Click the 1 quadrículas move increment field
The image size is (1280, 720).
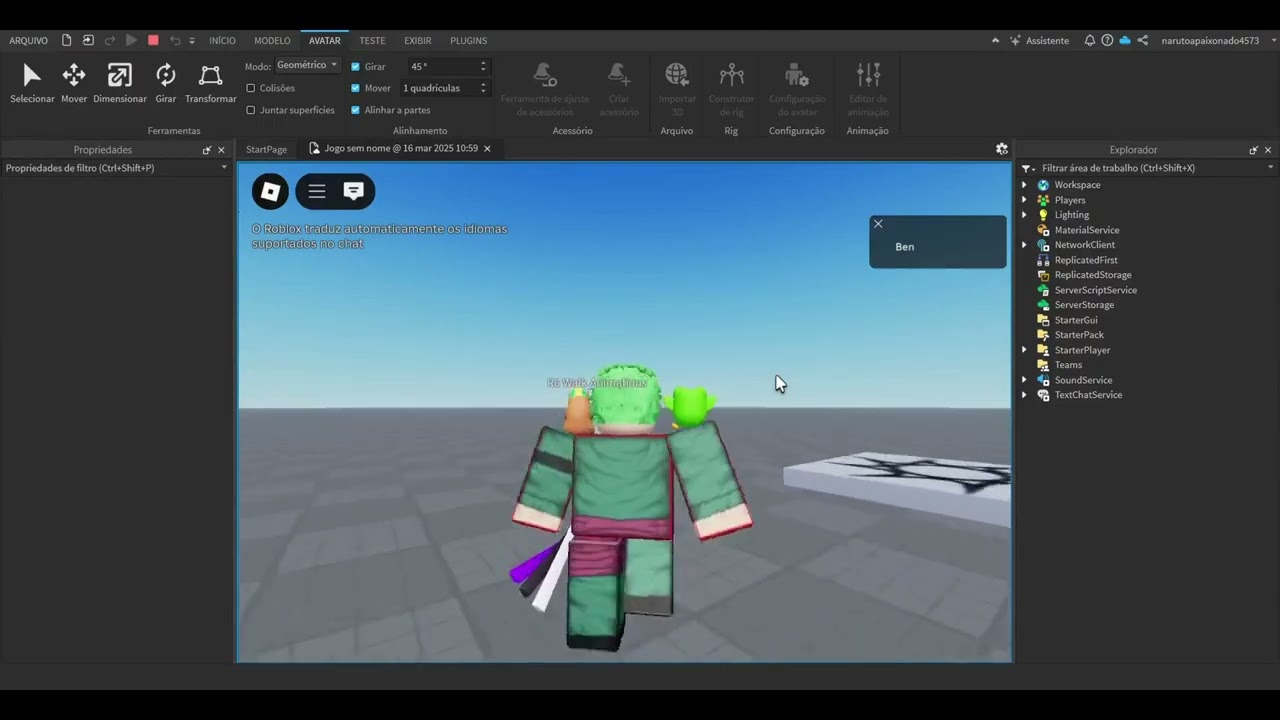440,88
